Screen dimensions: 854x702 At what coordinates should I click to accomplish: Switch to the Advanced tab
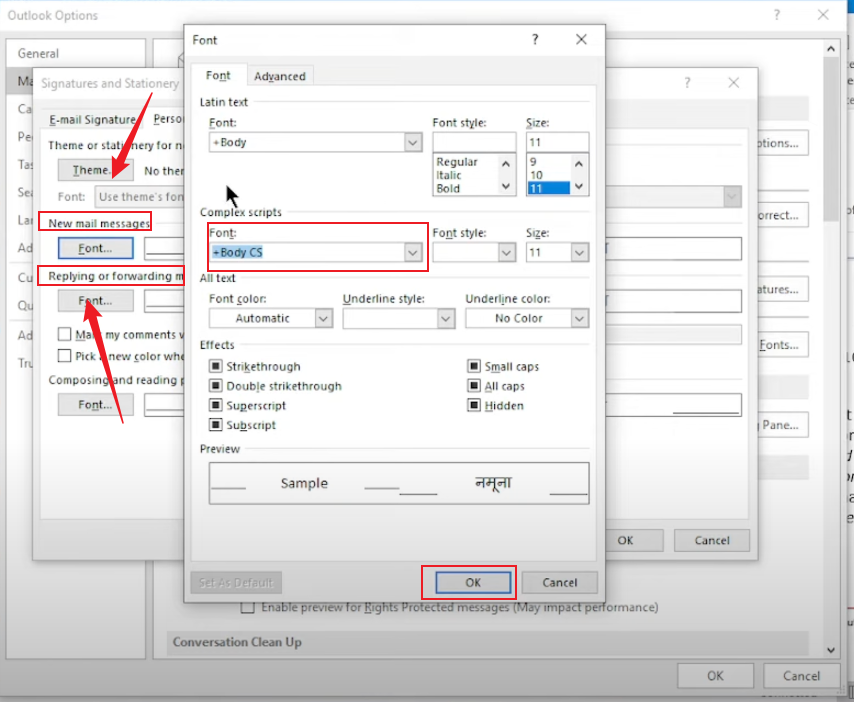[x=280, y=76]
